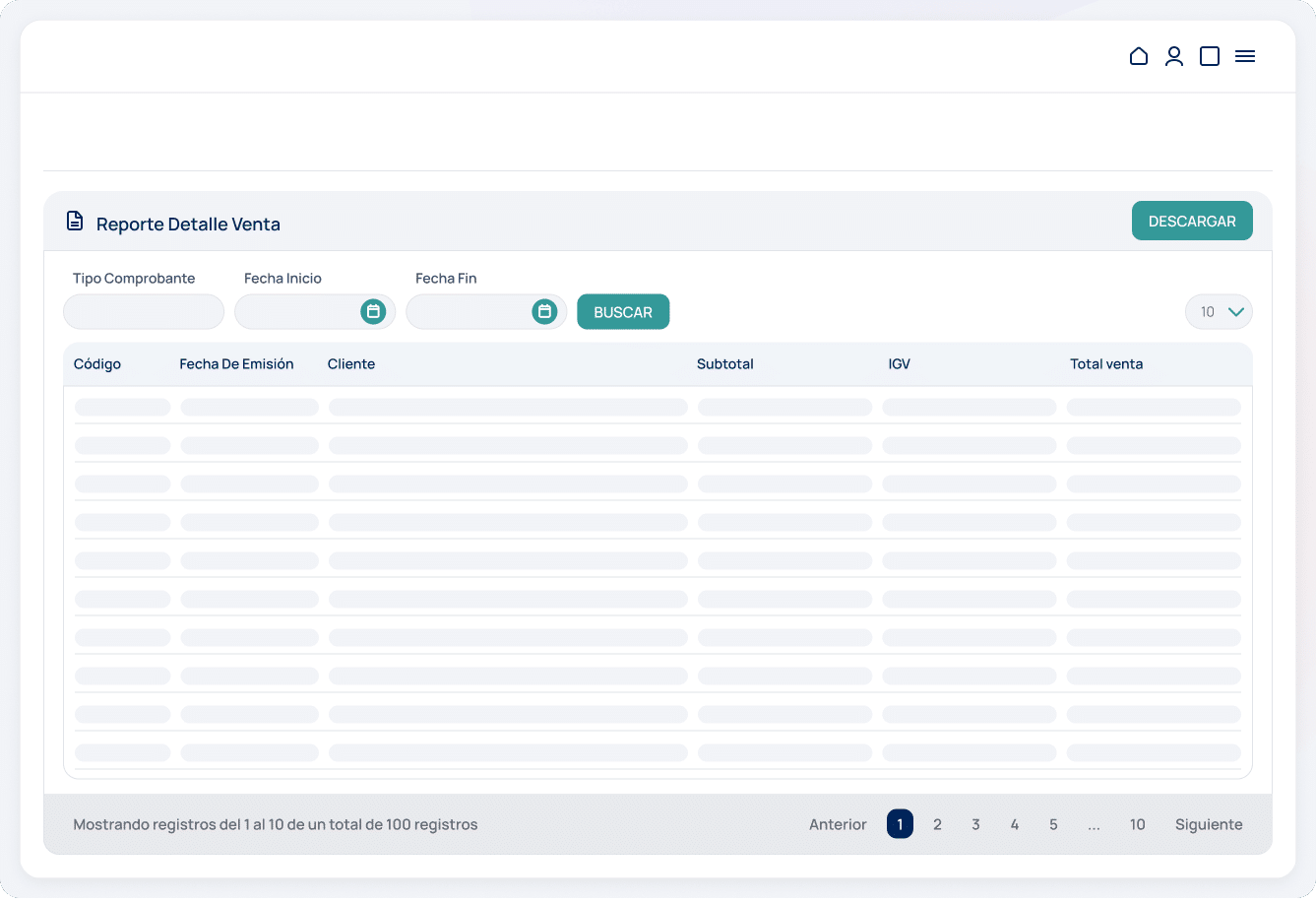Expand the rows-per-page dropdown showing 10
1316x902 pixels.
(x=1219, y=312)
